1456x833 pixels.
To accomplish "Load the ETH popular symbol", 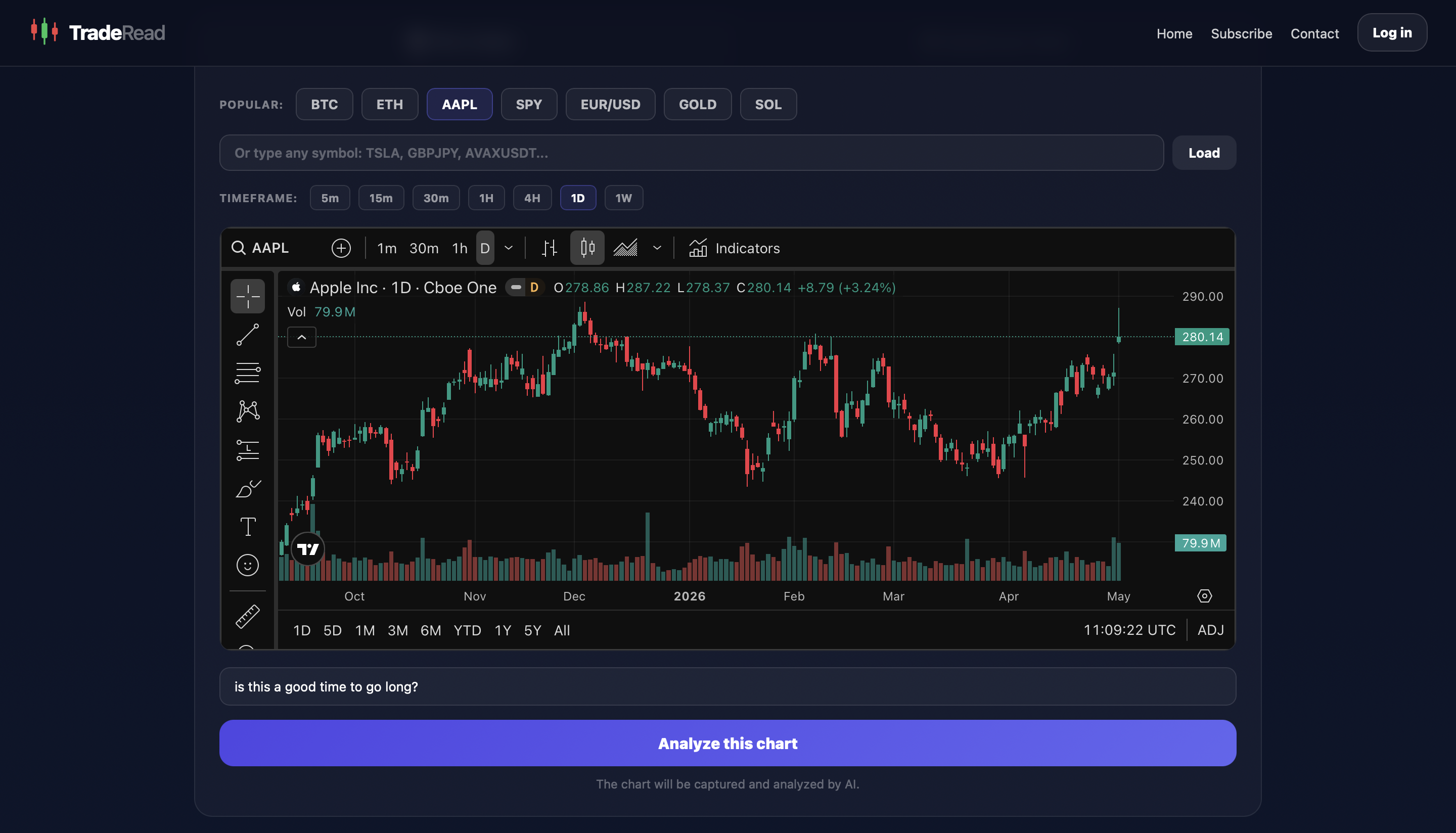I will (390, 104).
